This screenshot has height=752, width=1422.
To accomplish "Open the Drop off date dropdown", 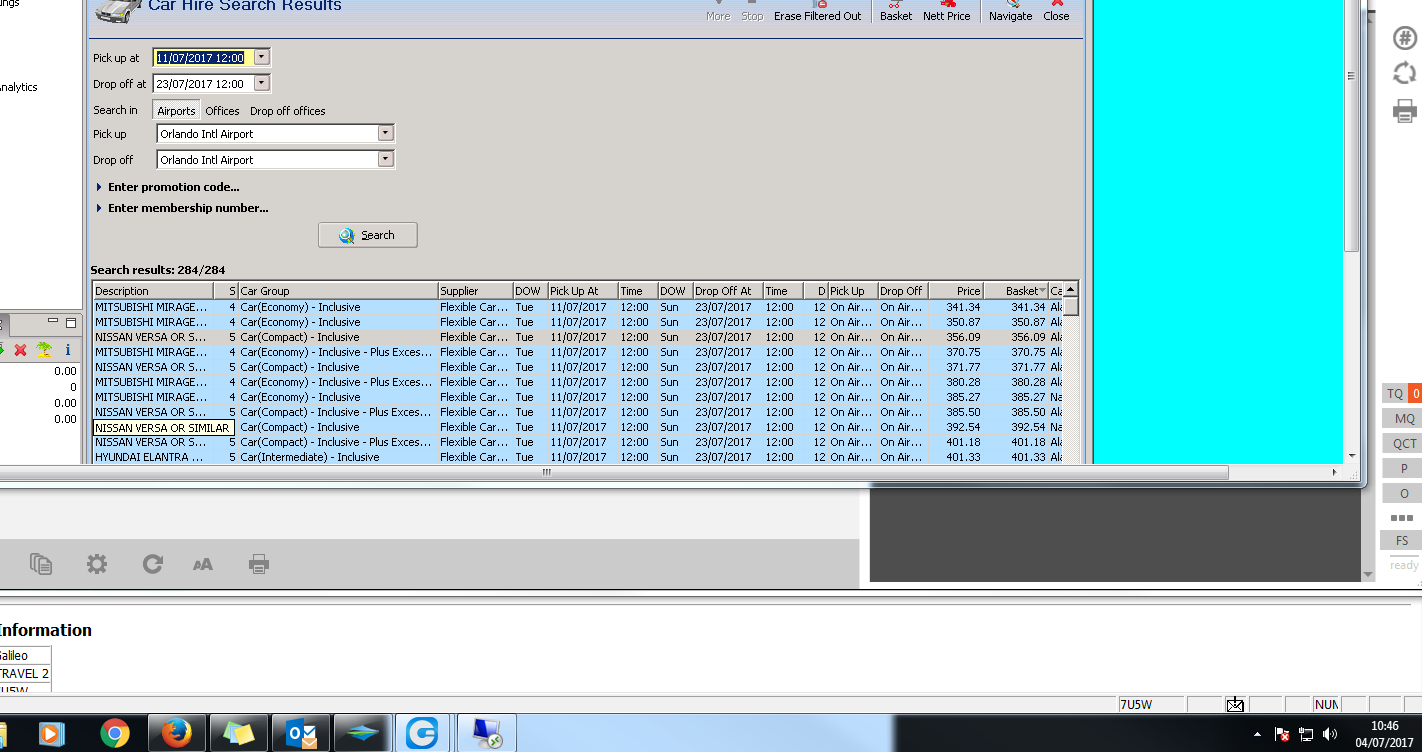I will (262, 83).
